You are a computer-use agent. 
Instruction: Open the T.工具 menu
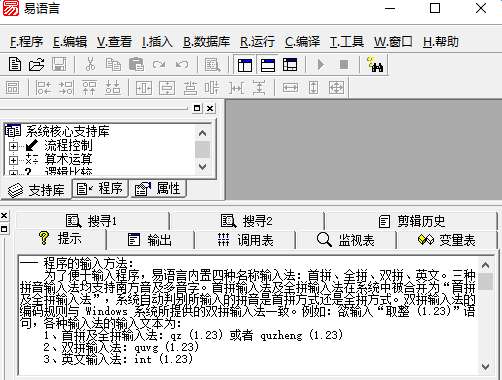(347, 42)
